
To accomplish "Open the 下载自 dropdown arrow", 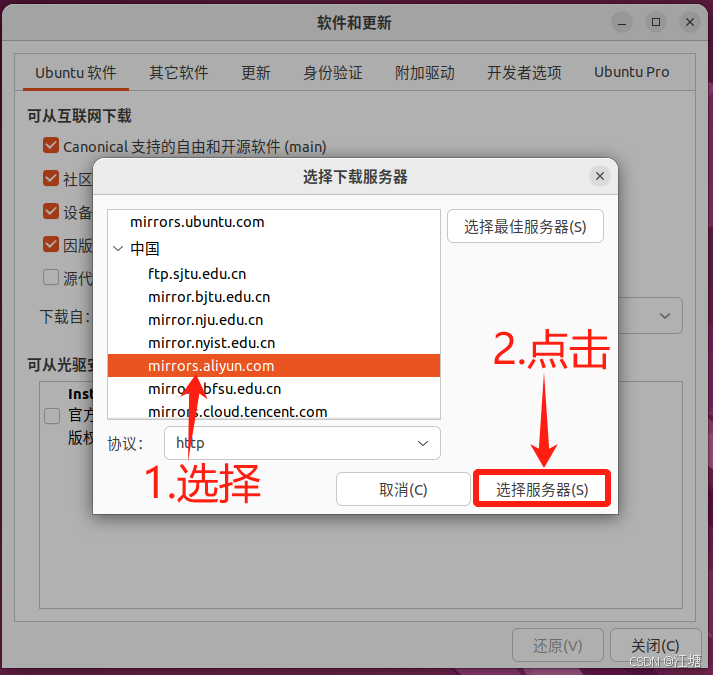I will [x=665, y=316].
